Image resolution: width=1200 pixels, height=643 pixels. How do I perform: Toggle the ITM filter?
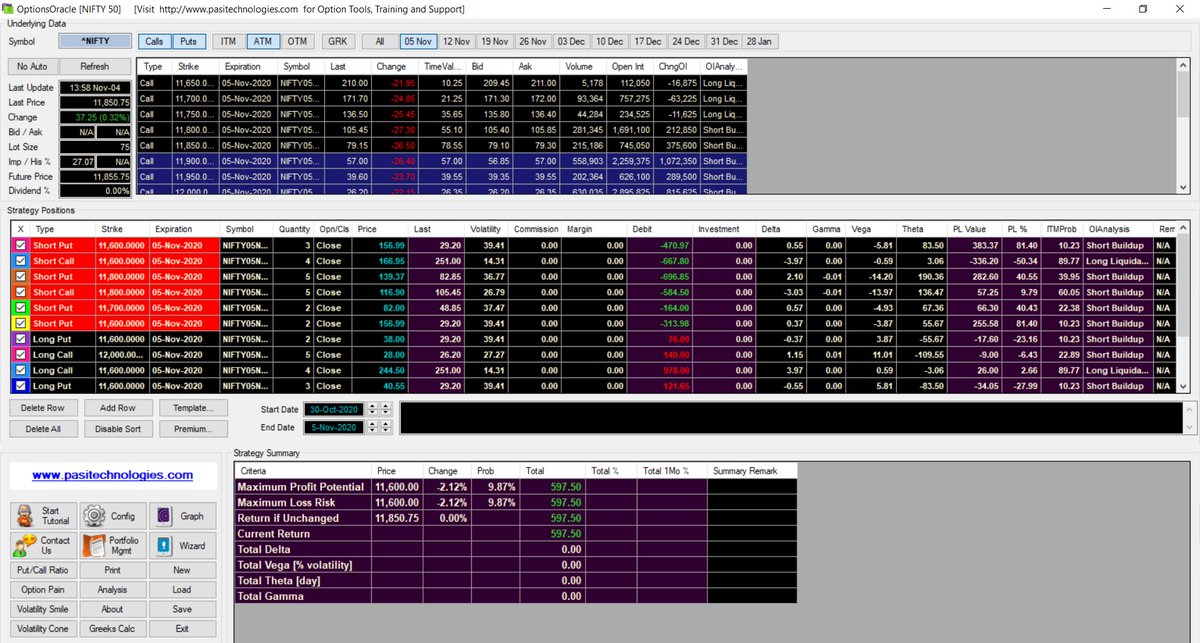coord(228,41)
